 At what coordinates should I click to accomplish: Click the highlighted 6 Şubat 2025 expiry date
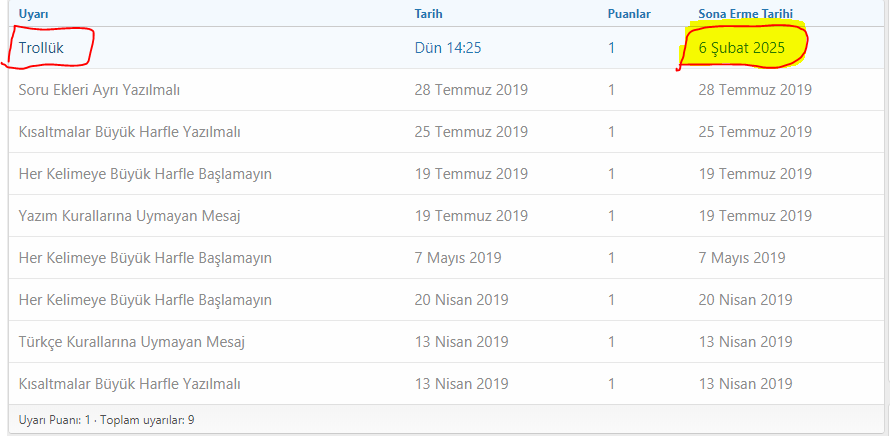pyautogui.click(x=742, y=47)
